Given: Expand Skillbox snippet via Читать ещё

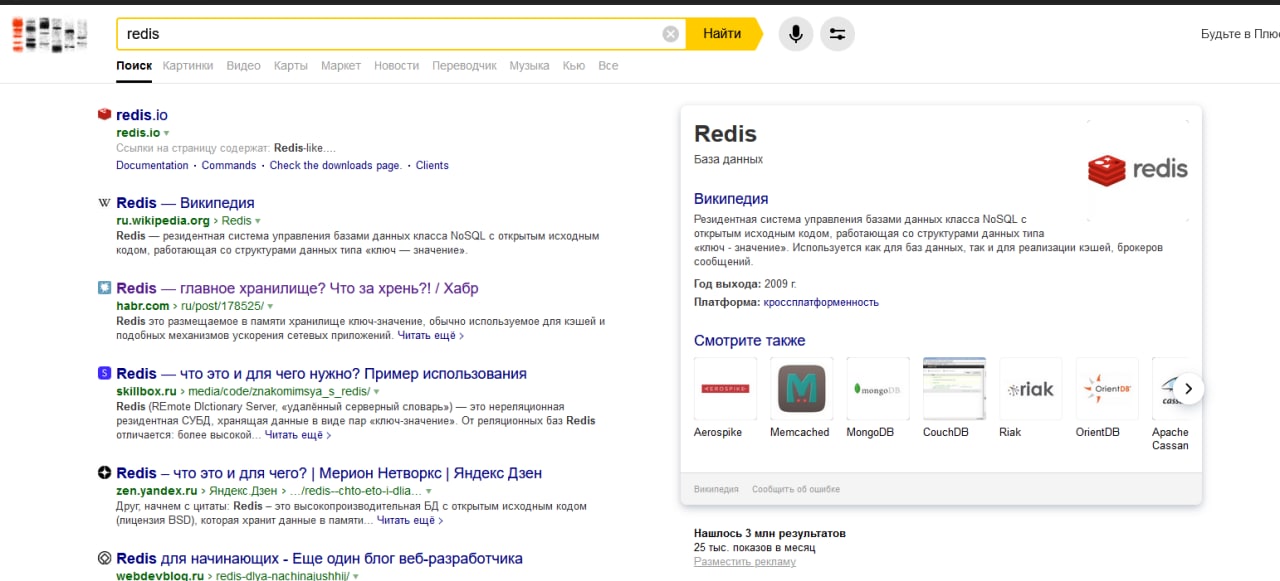Looking at the screenshot, I should click(298, 436).
